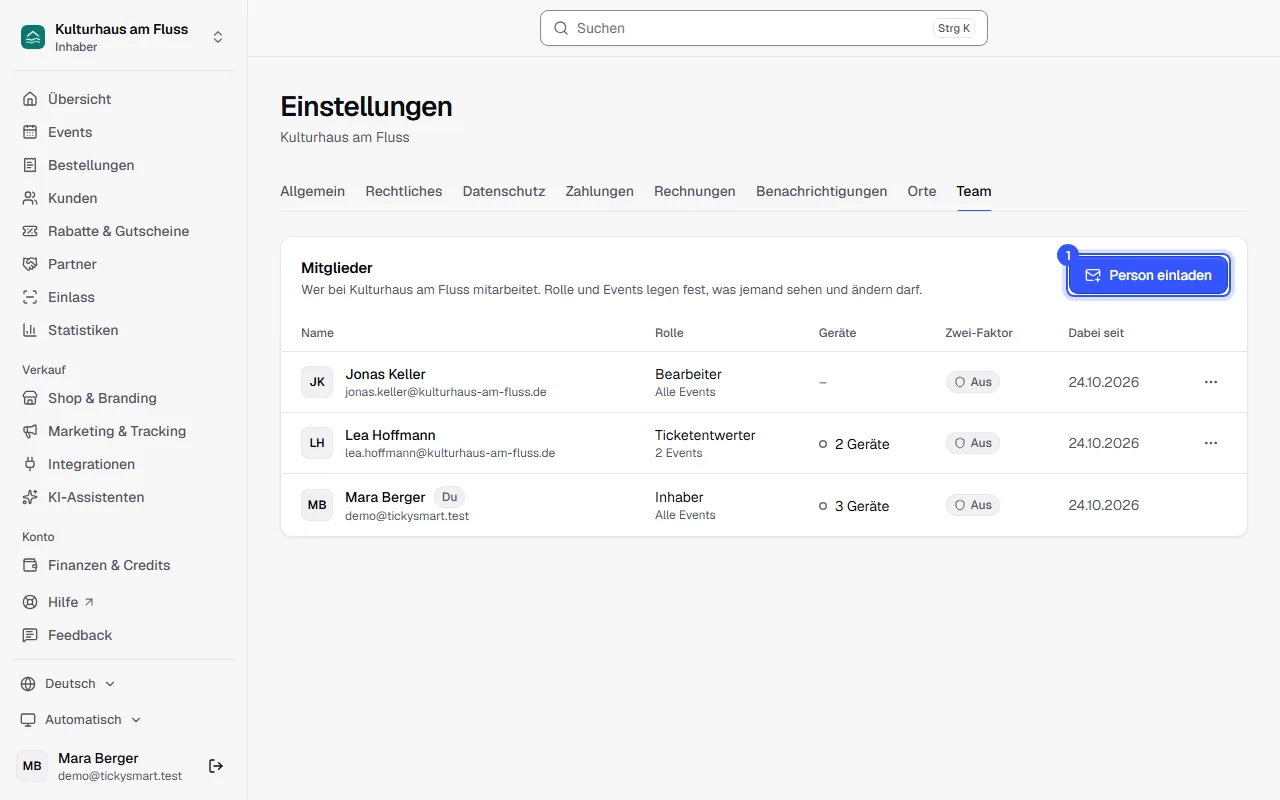
Task: Click the Ticketentwerter role text
Action: click(x=705, y=435)
